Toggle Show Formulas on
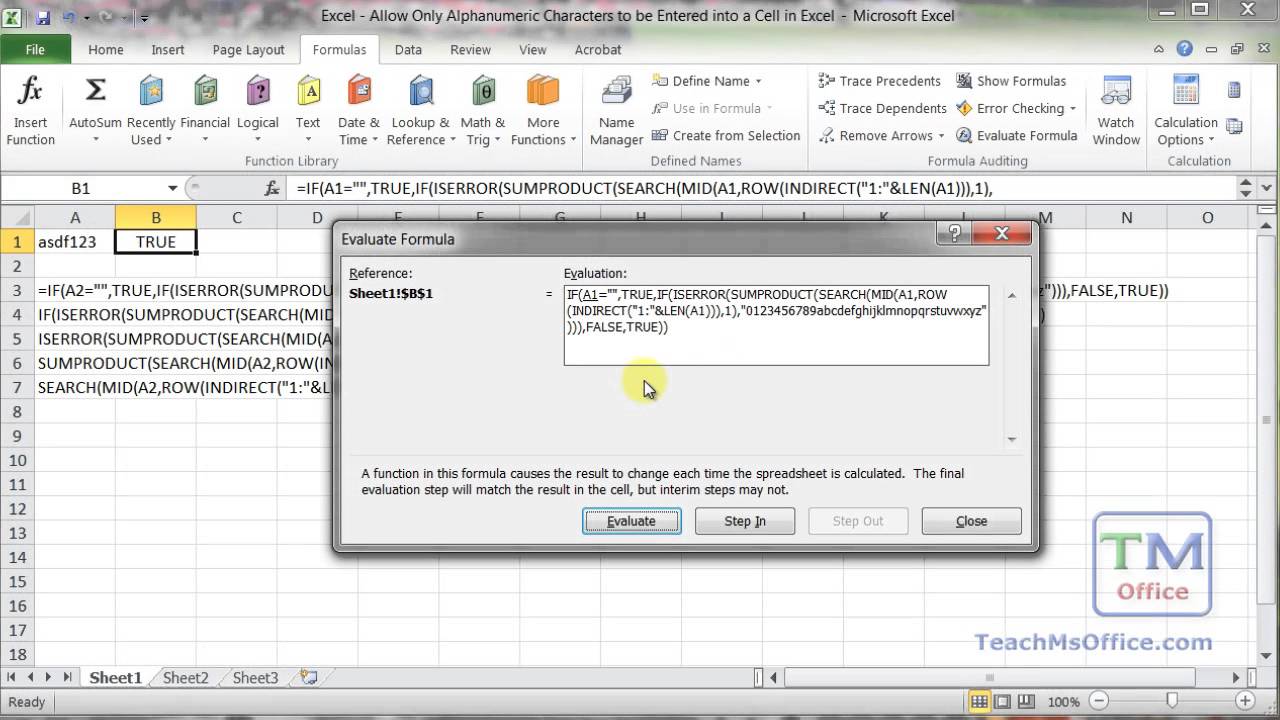The image size is (1280, 720). coord(1011,81)
